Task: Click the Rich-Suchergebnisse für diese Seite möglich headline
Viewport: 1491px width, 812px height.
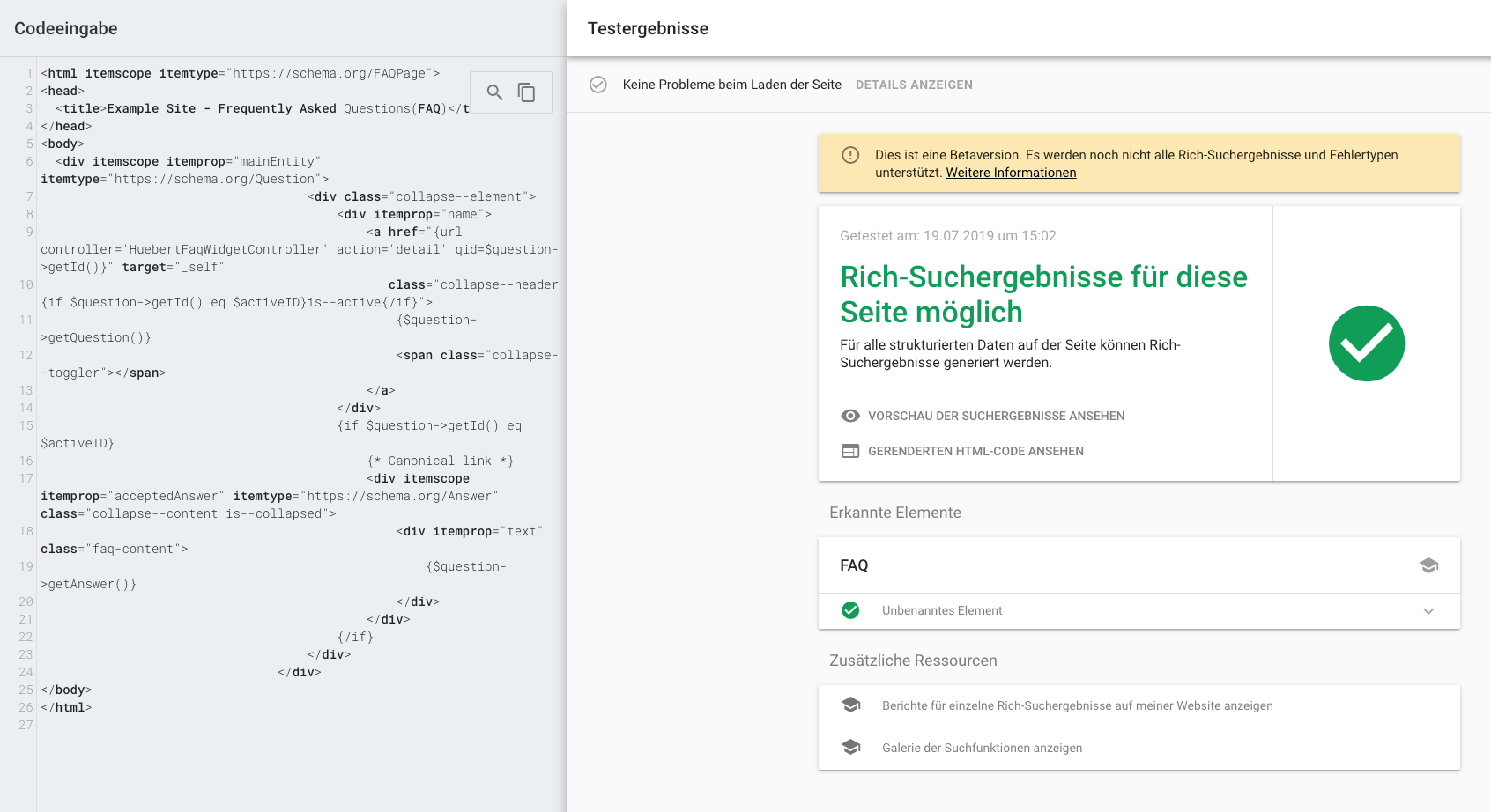Action: click(x=1043, y=294)
